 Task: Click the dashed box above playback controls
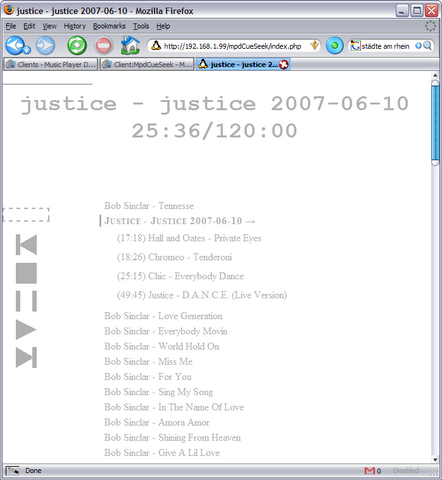pos(26,215)
